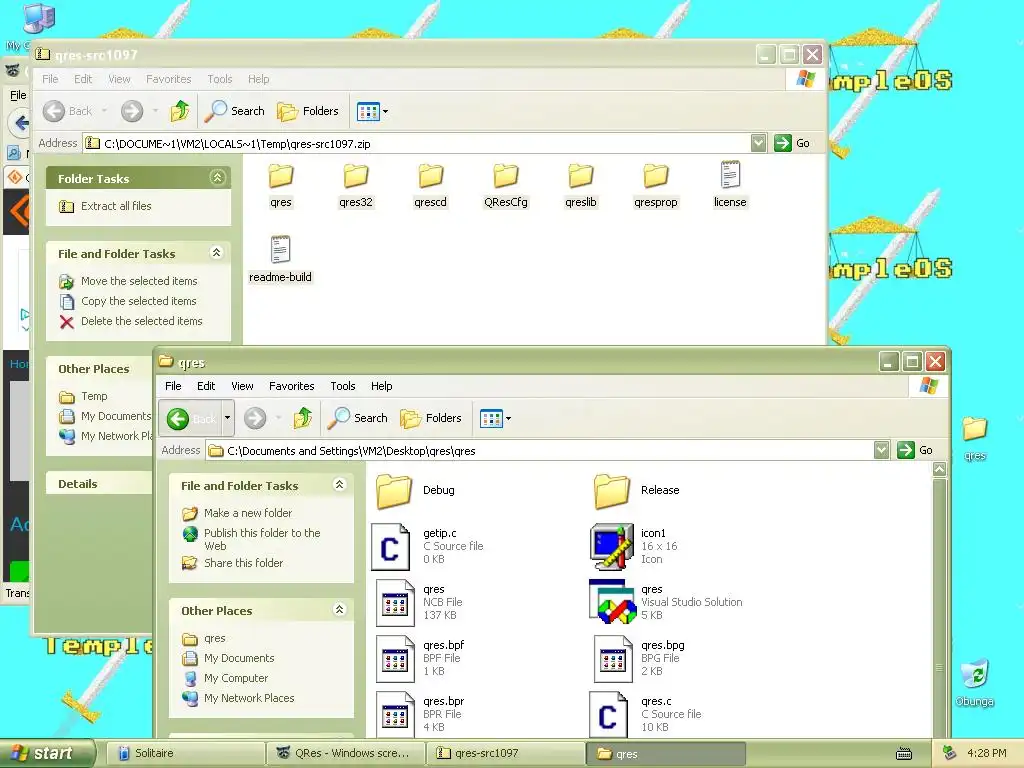Click Delete the selected items
1024x768 pixels.
pos(142,321)
